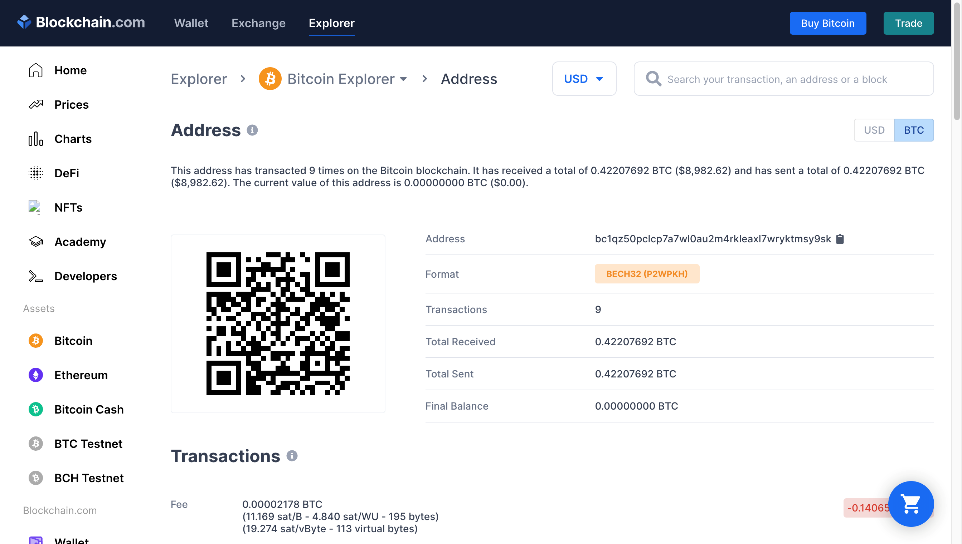
Task: Switch to the Exchange tab
Action: 258,23
